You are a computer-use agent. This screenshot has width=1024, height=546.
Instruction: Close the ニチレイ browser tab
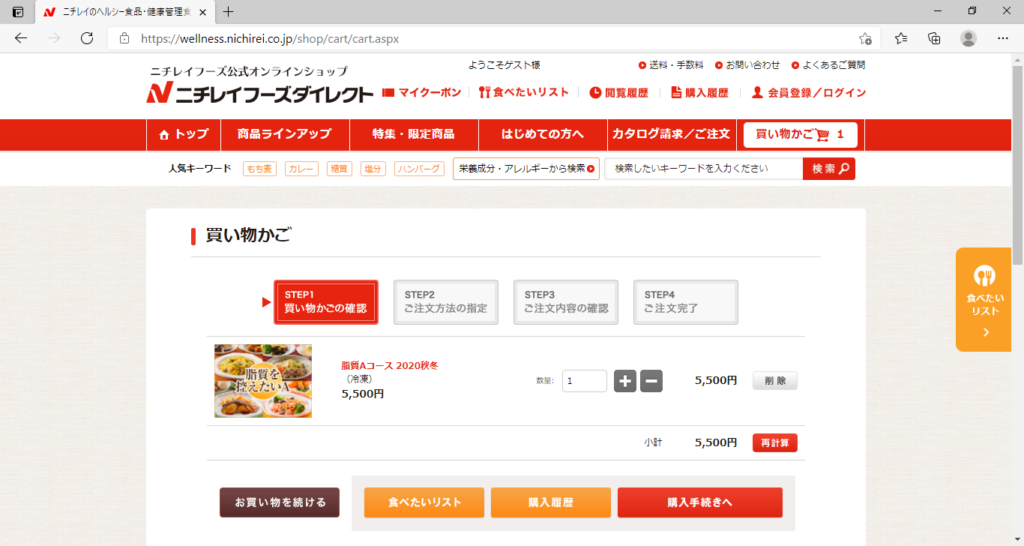pos(202,12)
